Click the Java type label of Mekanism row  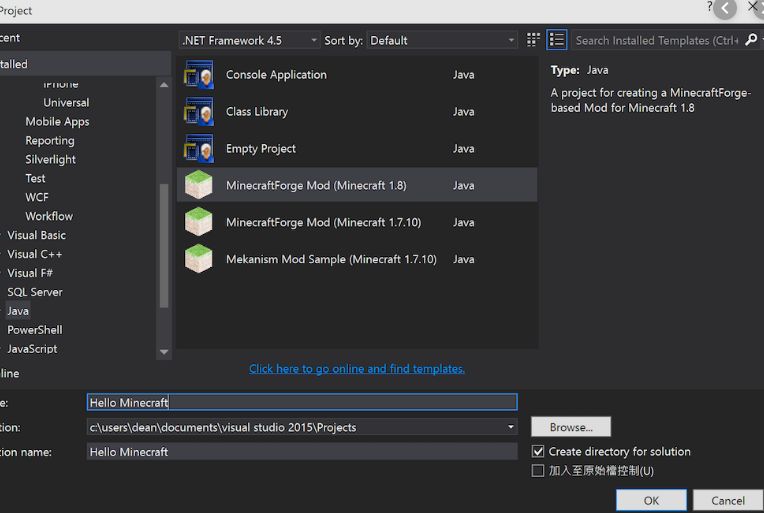(x=463, y=259)
